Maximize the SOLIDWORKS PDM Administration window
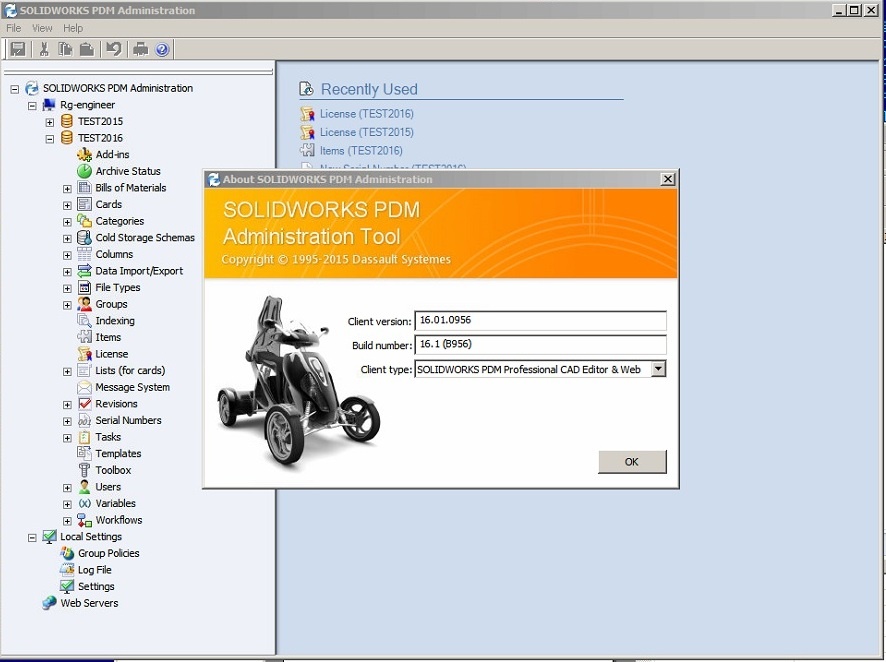The width and height of the screenshot is (886, 662). [854, 10]
